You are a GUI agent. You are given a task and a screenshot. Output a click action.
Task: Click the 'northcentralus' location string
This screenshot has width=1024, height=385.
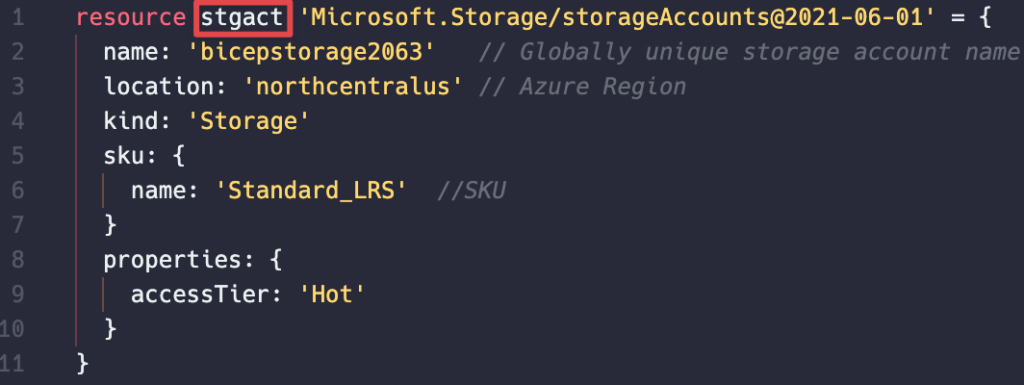[353, 87]
